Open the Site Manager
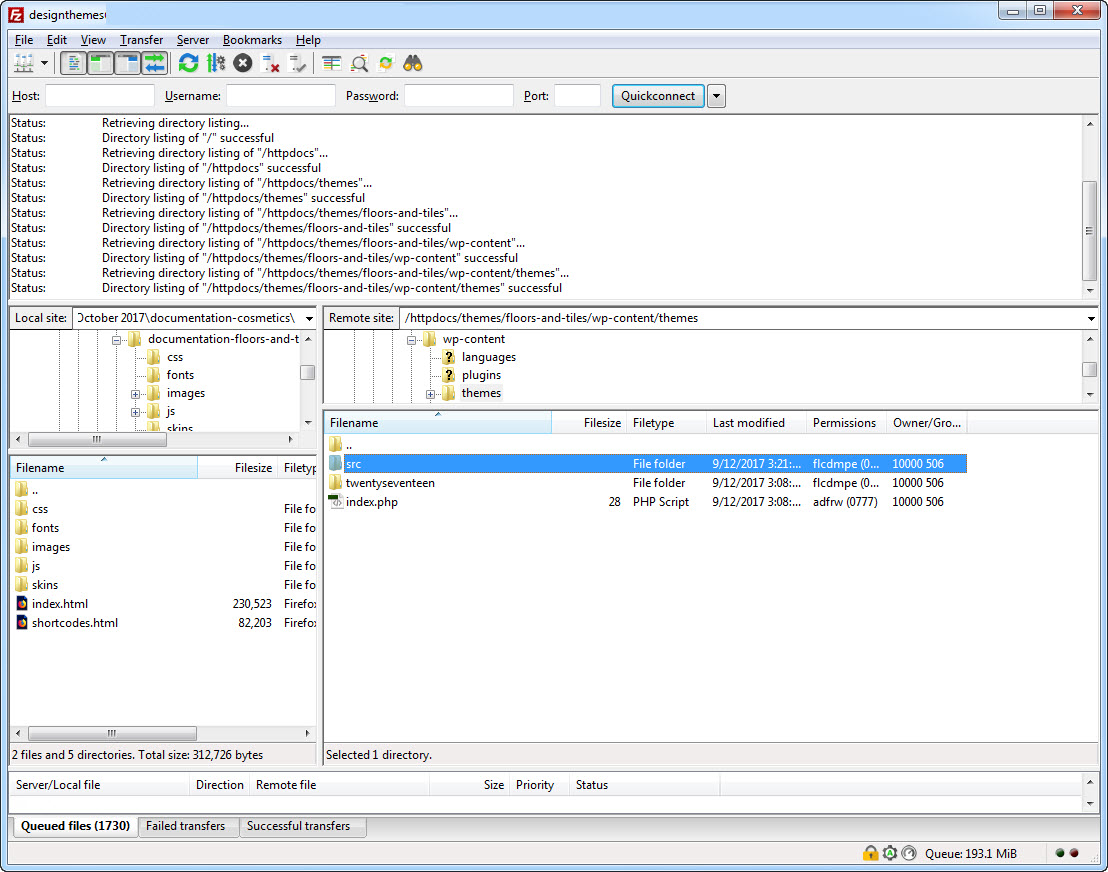The width and height of the screenshot is (1108, 872). coord(23,63)
